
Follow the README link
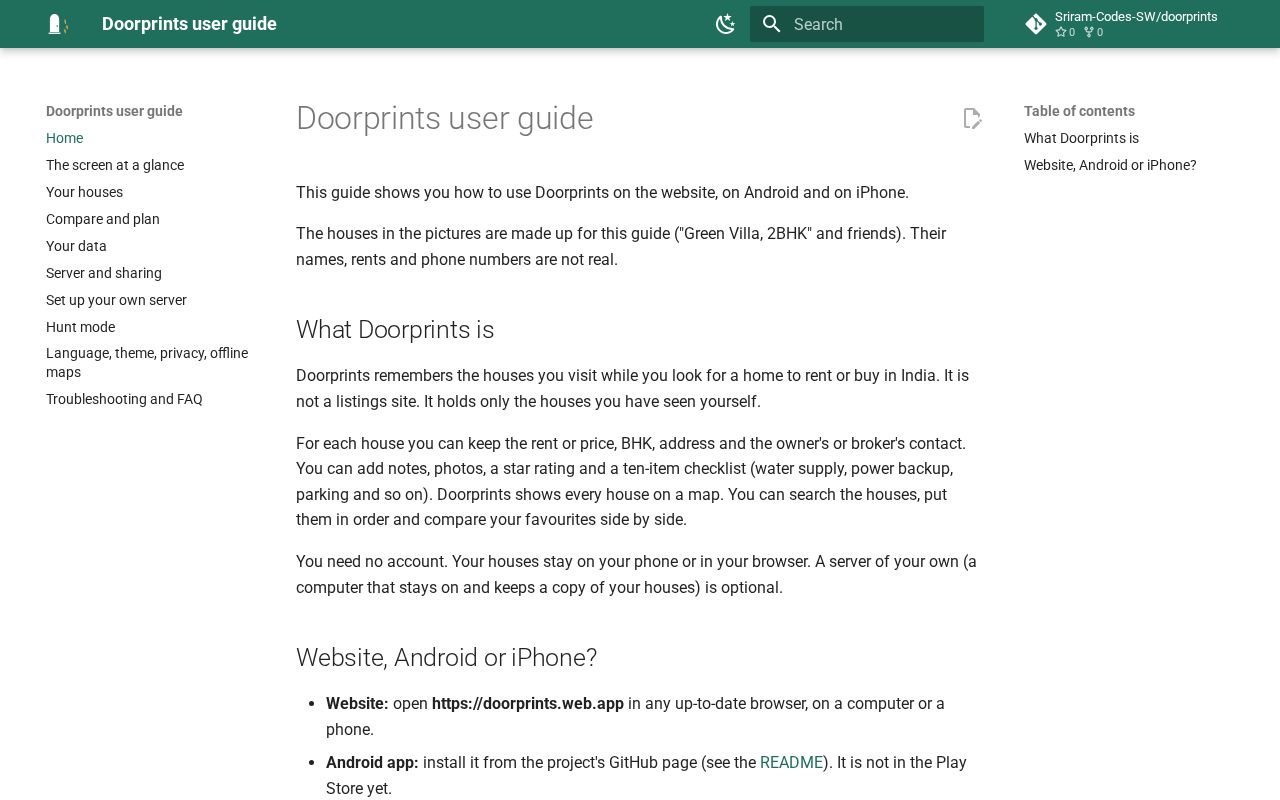791,762
